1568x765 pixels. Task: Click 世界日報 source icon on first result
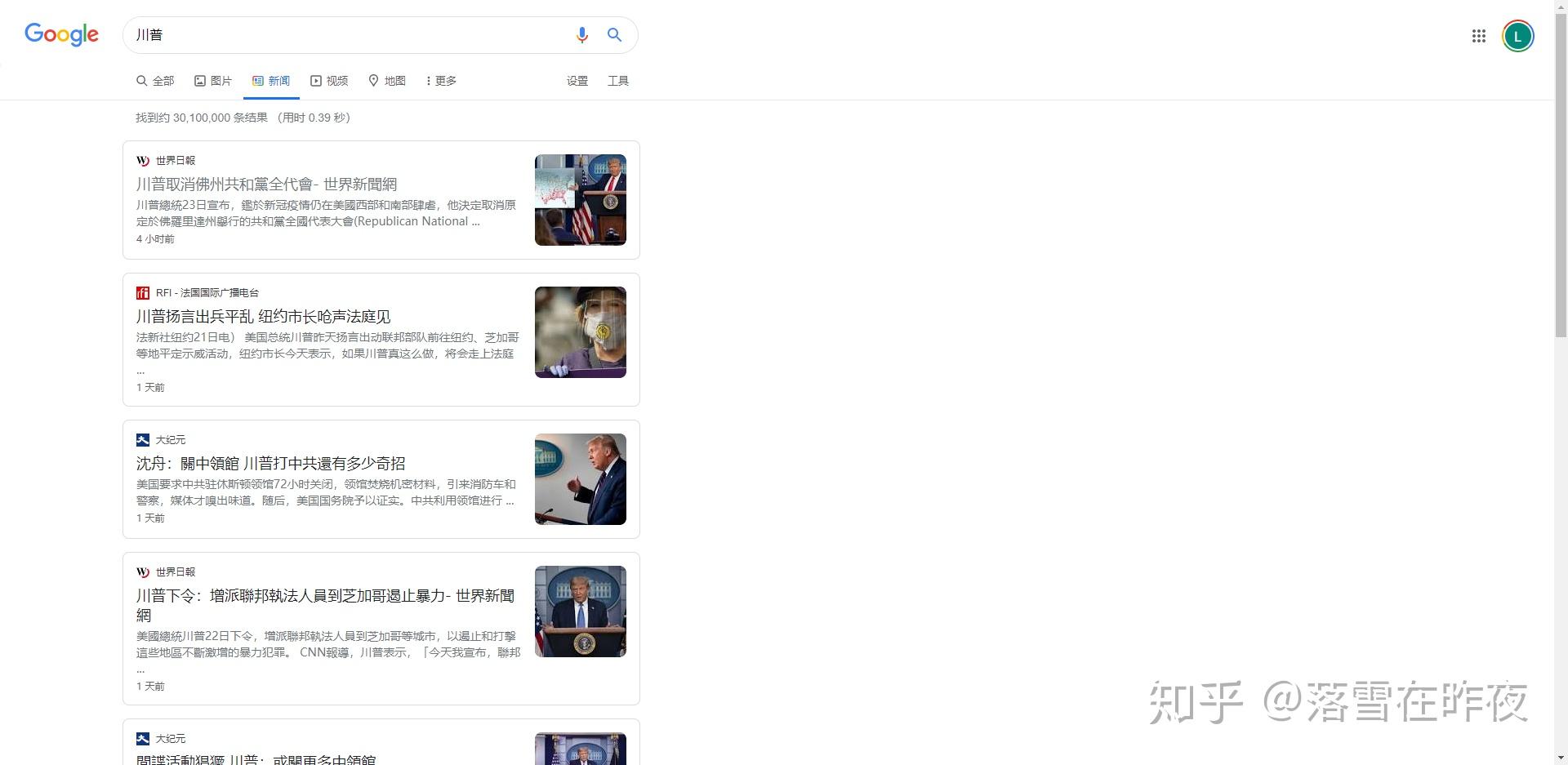click(143, 161)
